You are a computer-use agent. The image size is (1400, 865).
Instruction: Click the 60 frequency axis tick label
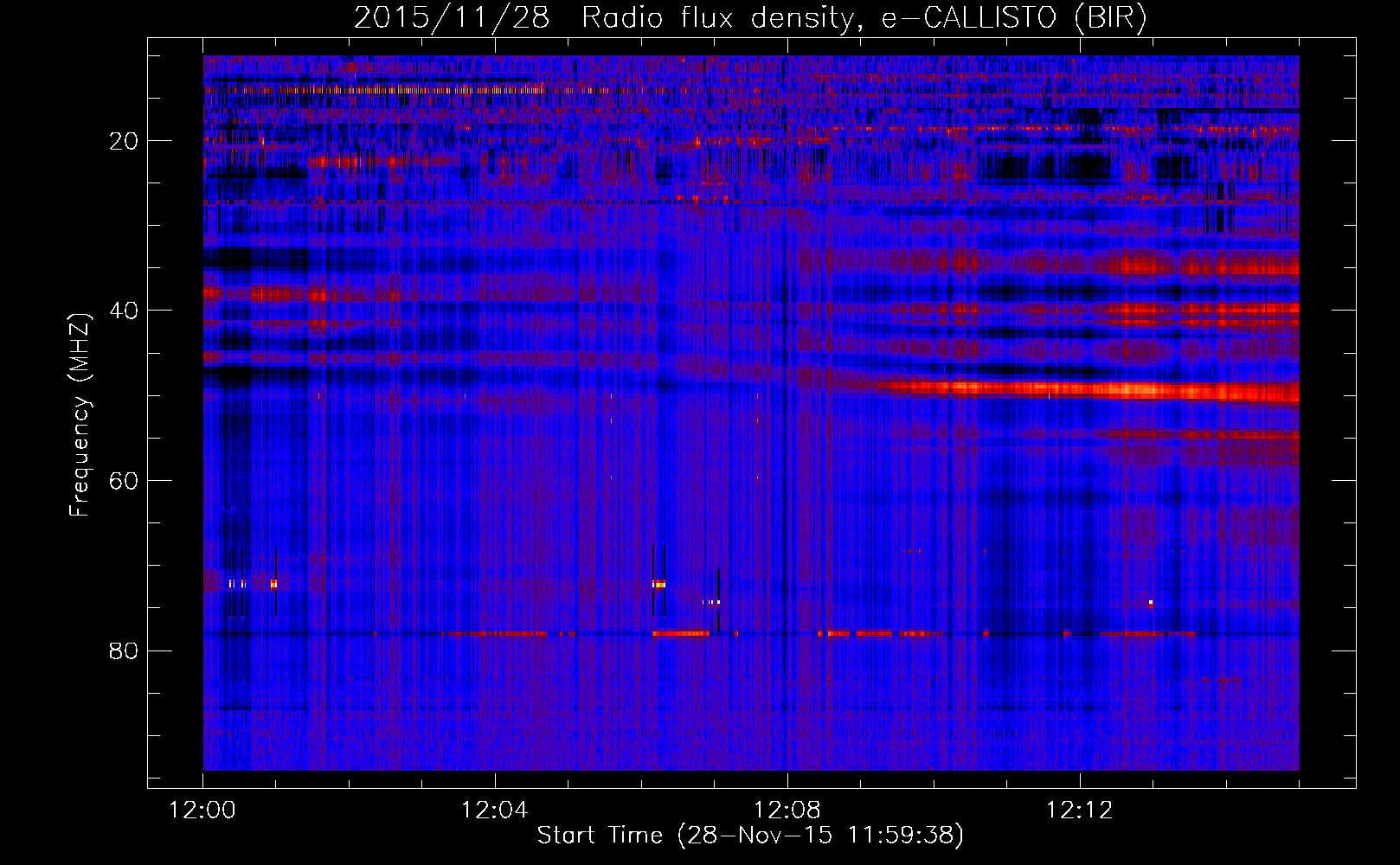point(124,481)
